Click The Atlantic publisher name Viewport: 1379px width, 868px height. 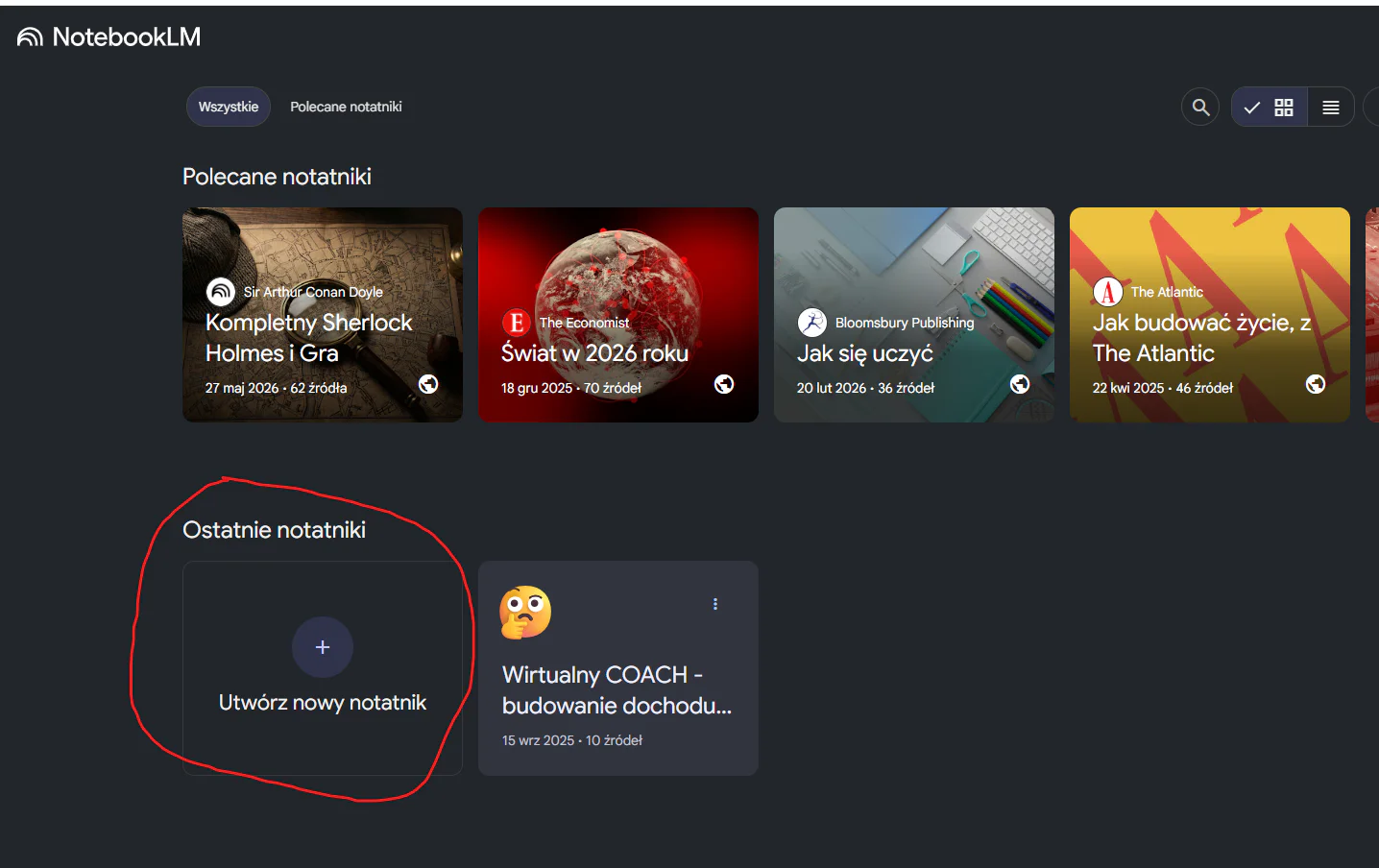(1167, 292)
